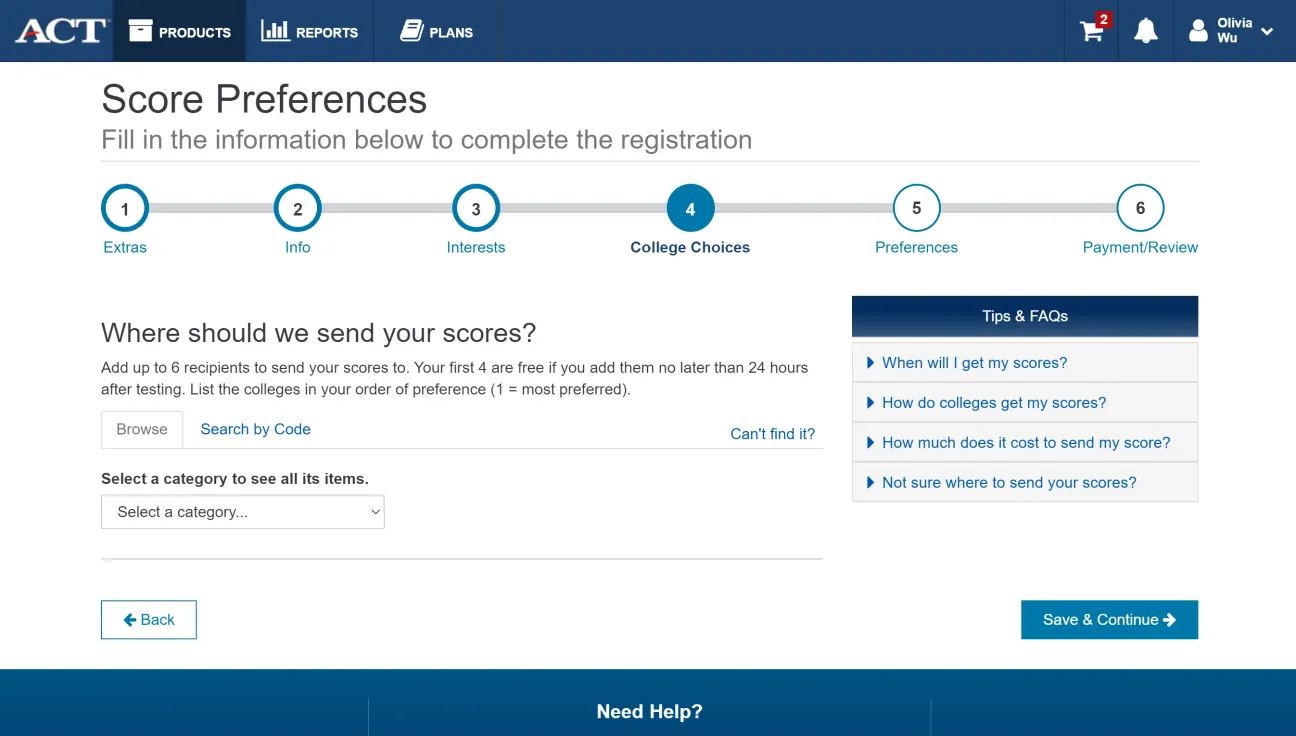This screenshot has height=736, width=1296.
Task: Open the notifications bell
Action: tap(1146, 31)
